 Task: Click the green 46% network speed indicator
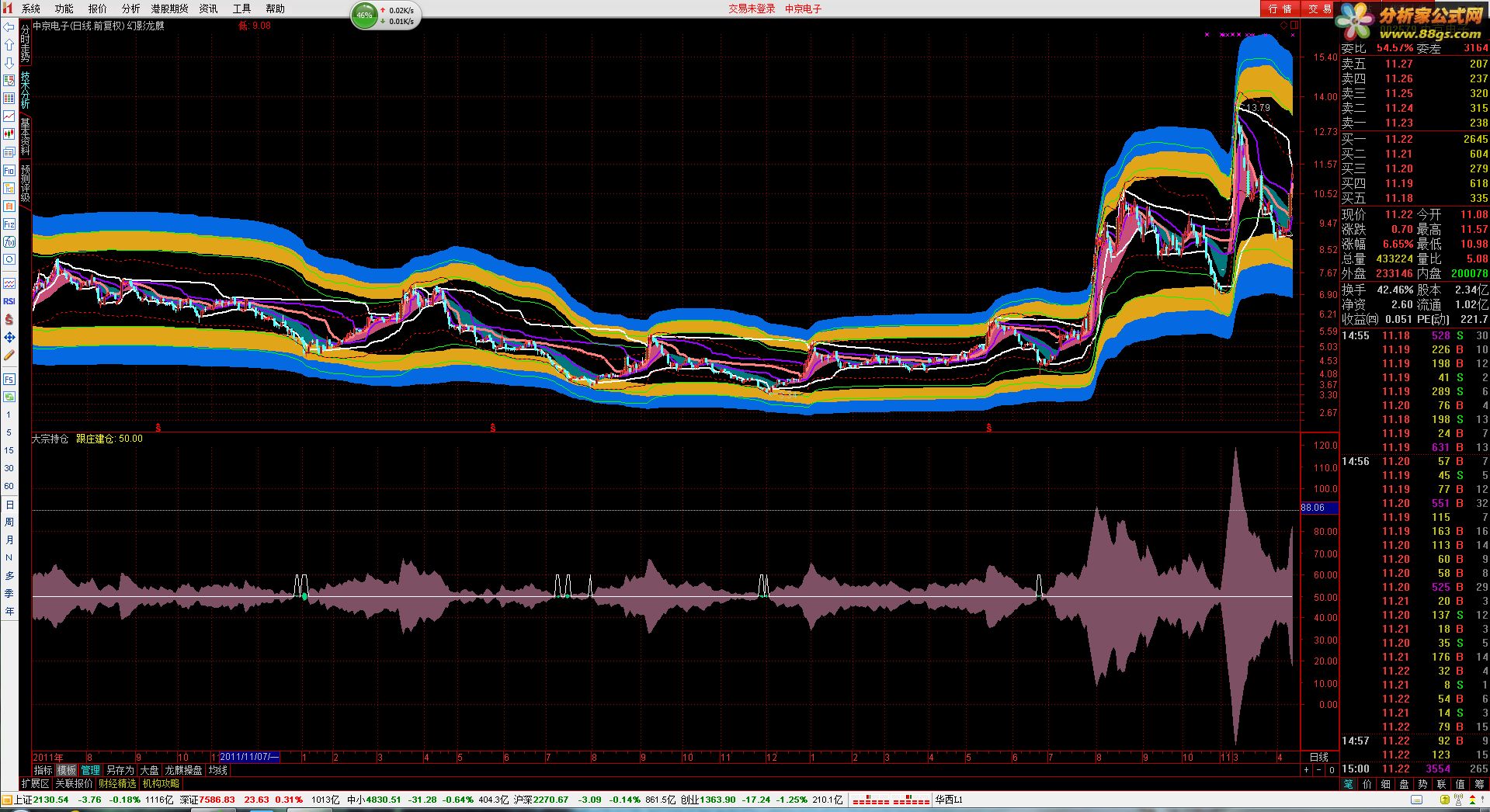pyautogui.click(x=364, y=16)
